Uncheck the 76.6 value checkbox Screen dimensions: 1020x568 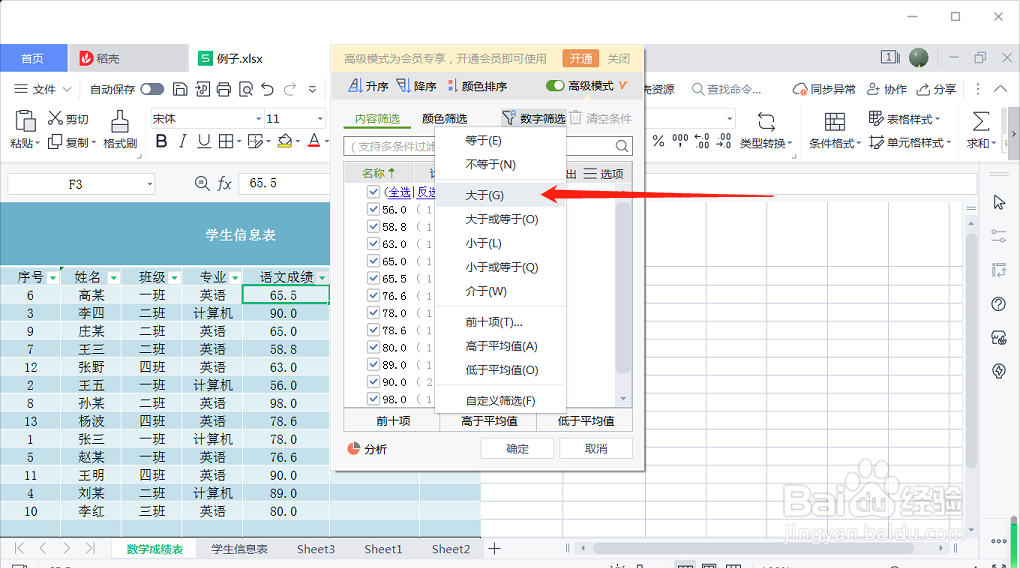(373, 295)
